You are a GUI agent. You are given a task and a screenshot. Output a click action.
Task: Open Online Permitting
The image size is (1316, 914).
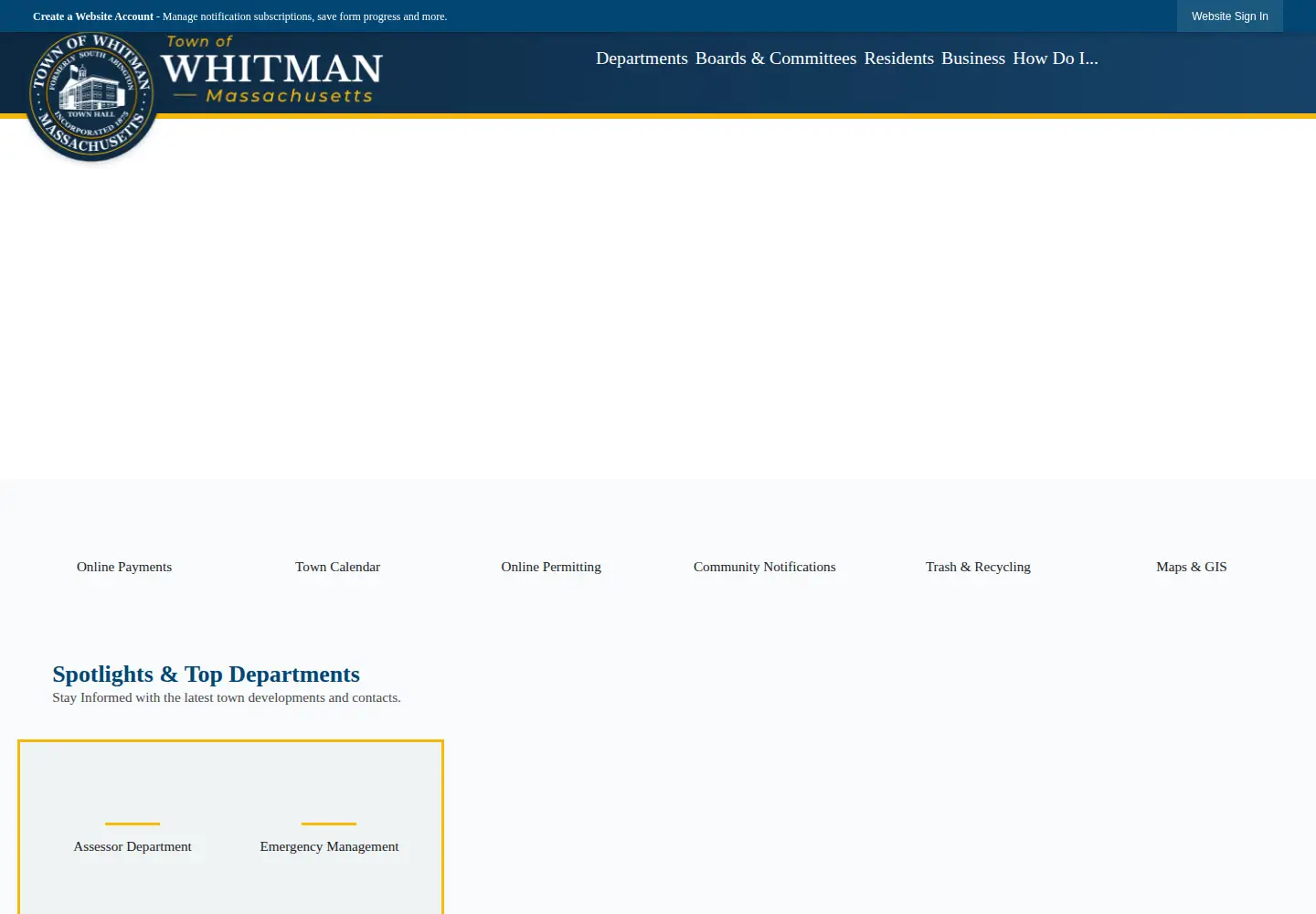[x=551, y=567]
